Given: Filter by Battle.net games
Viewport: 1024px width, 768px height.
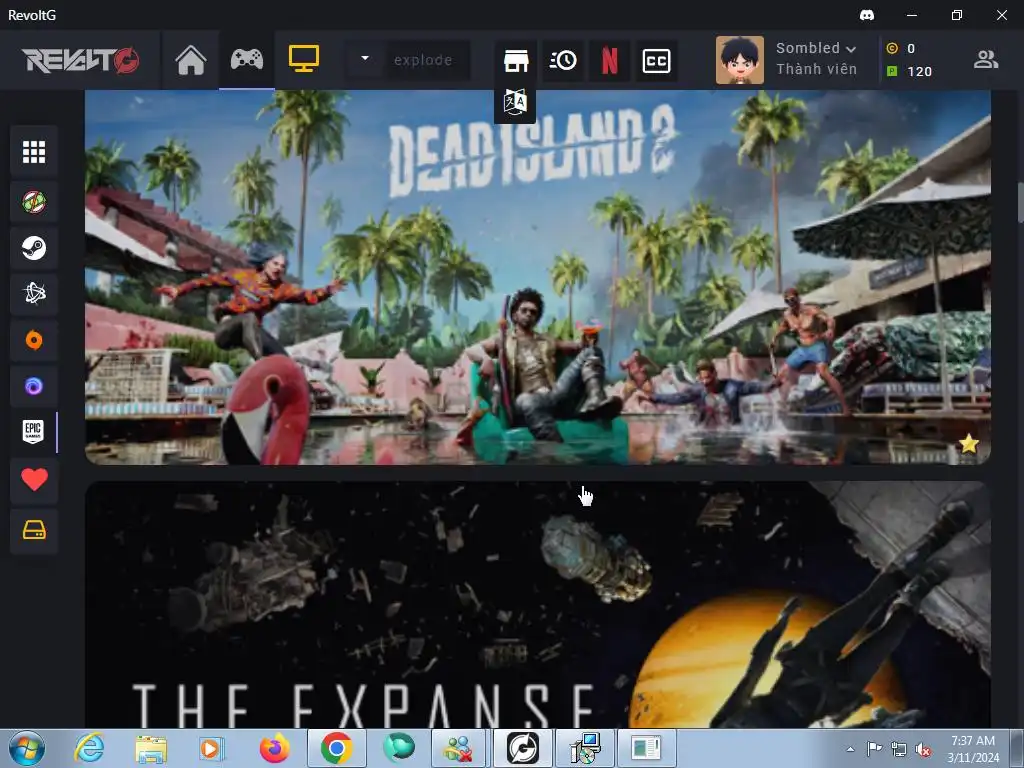Looking at the screenshot, I should (x=34, y=294).
